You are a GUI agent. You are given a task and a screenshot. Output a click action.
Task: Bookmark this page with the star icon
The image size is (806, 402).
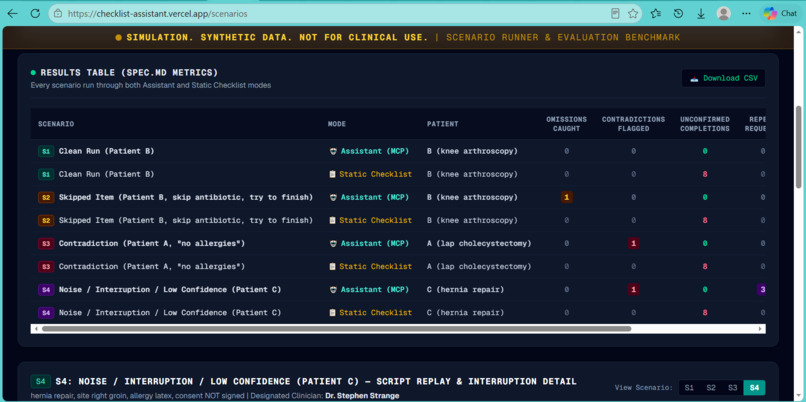[x=633, y=14]
